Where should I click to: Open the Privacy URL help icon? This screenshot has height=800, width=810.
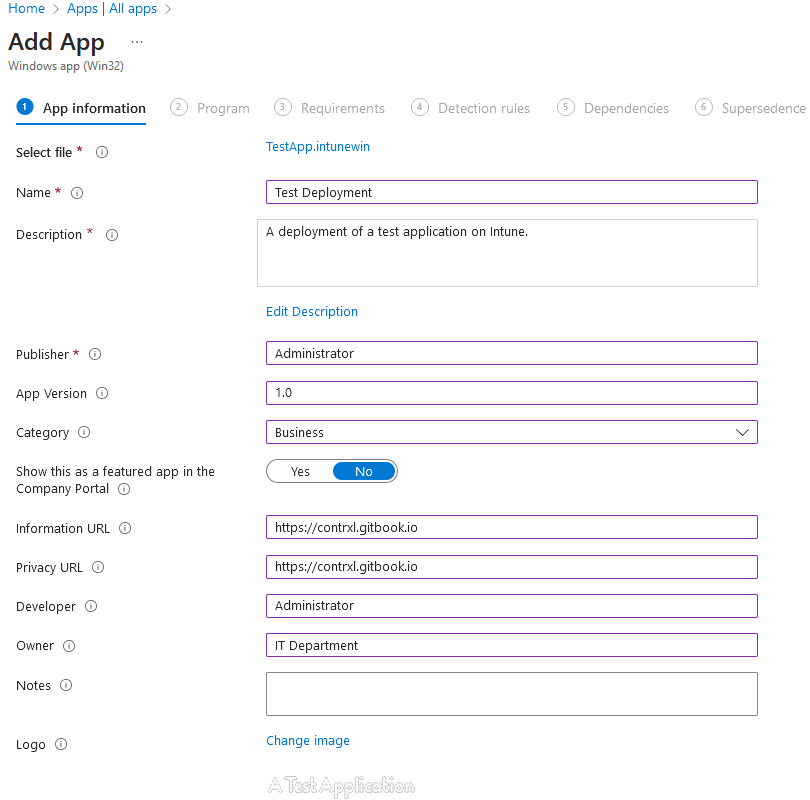pos(98,567)
